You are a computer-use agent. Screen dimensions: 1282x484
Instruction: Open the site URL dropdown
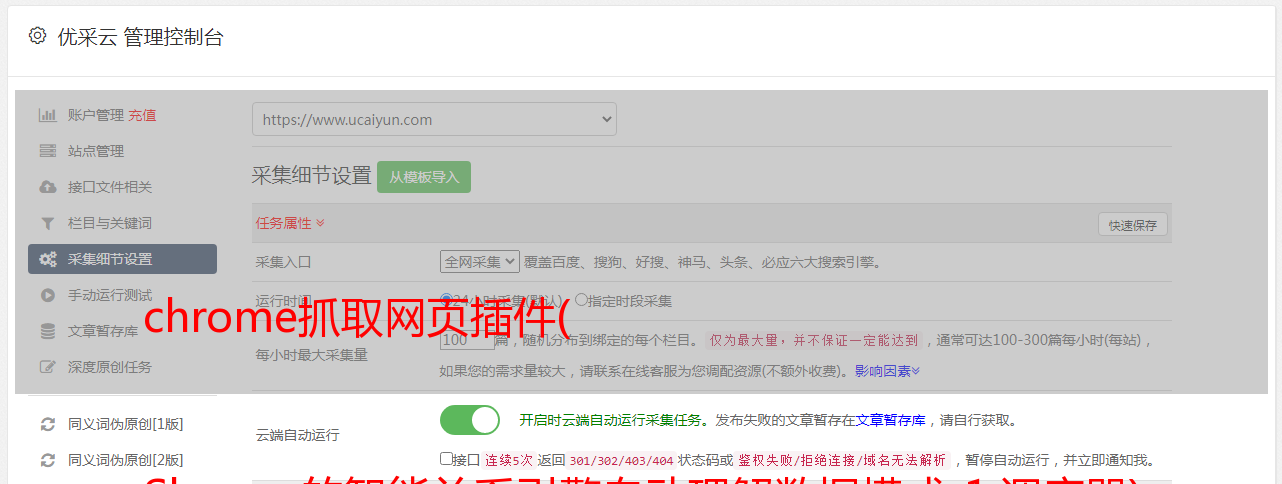(434, 119)
